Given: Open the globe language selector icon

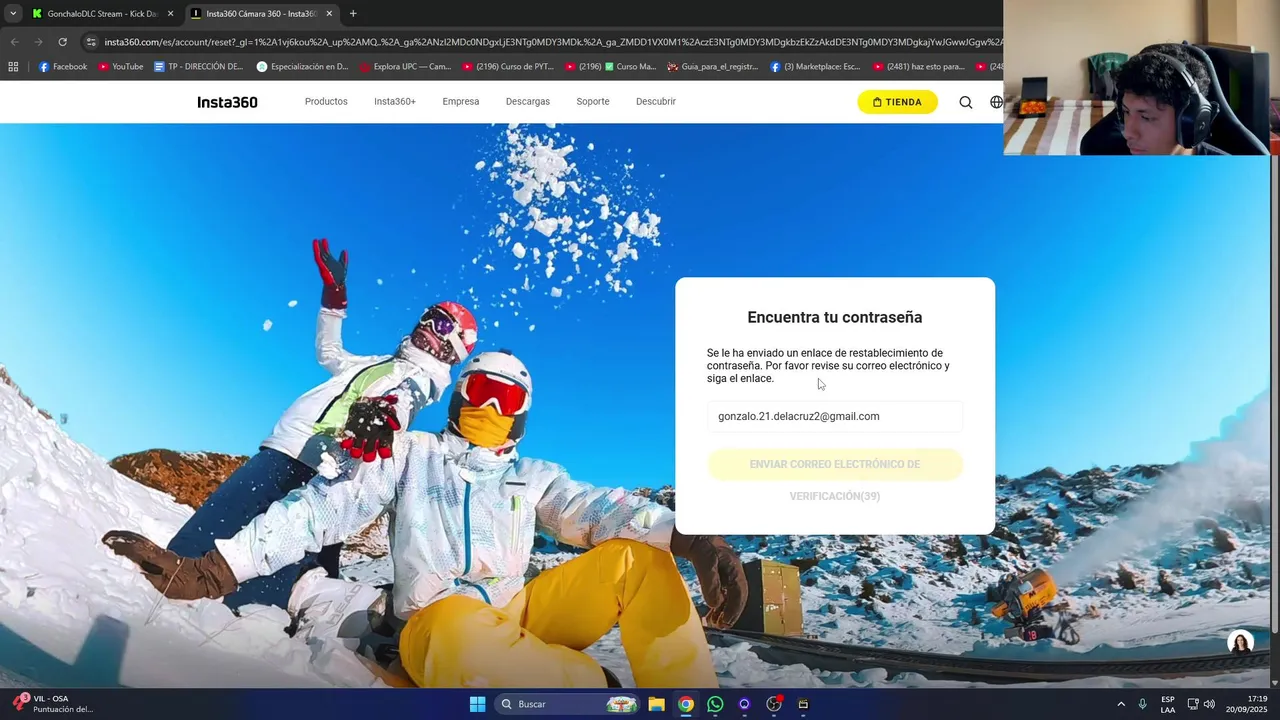Looking at the screenshot, I should click(996, 102).
